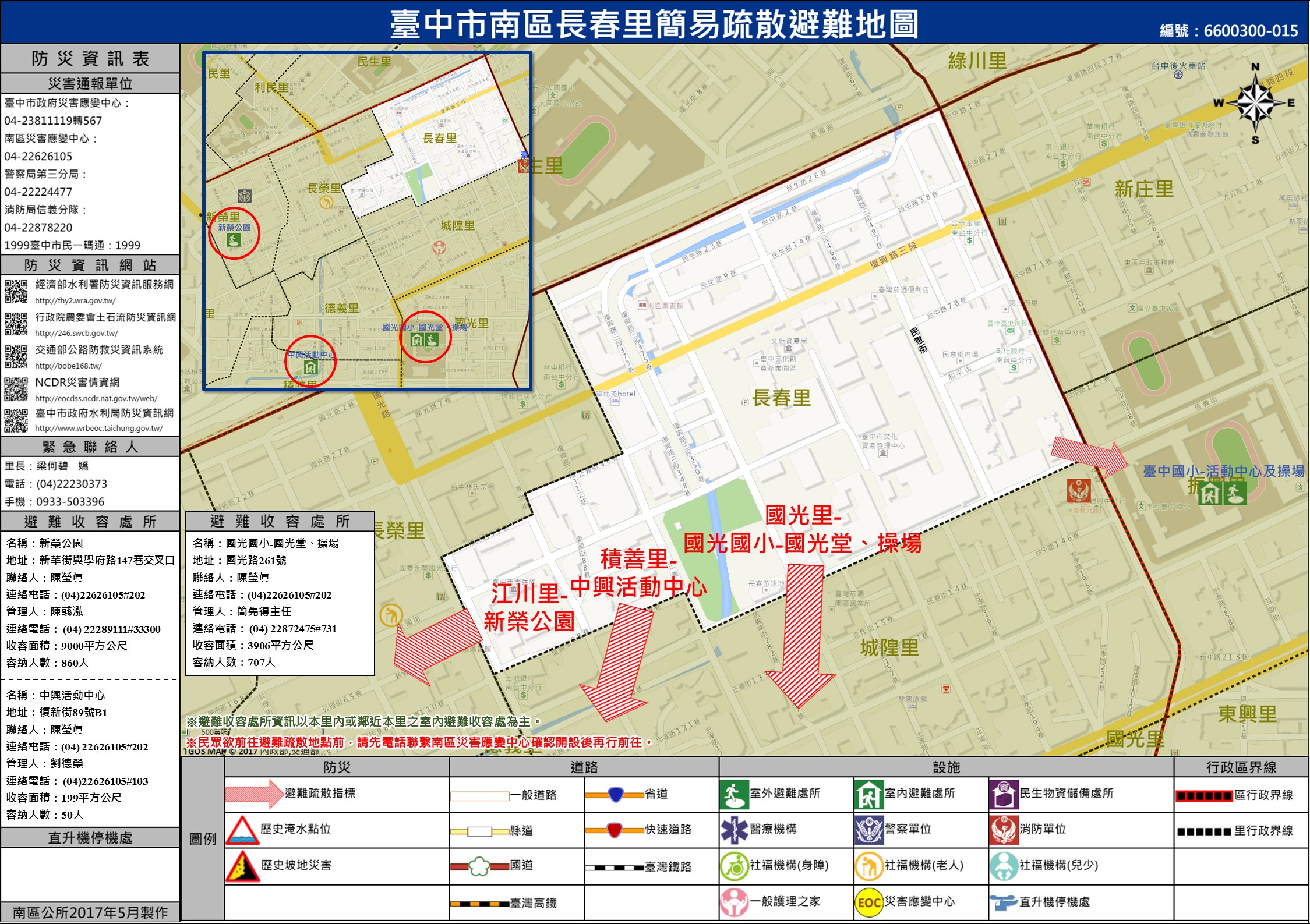Open the fhy2.wra.gov.tw water resources link

[x=75, y=301]
